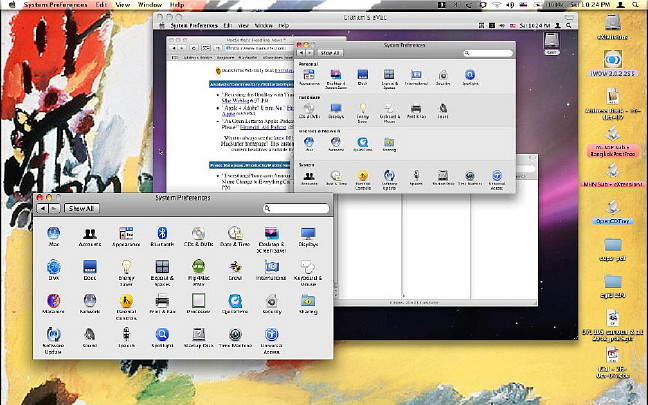The image size is (648, 405).
Task: Open Universal Access in remote eMac System section
Action: coord(497,180)
